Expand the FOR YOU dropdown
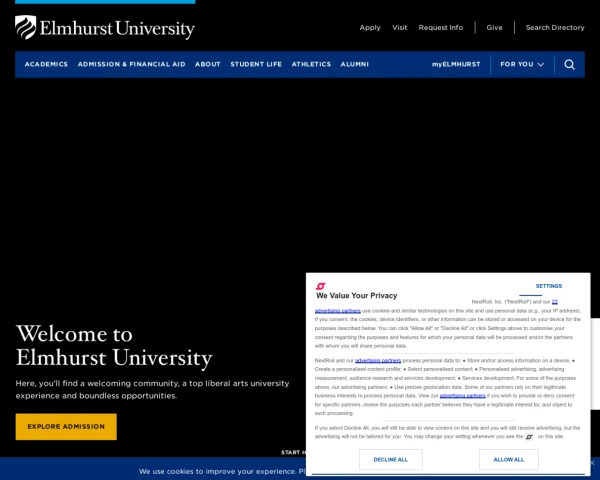Image resolution: width=600 pixels, height=480 pixels. tap(522, 64)
